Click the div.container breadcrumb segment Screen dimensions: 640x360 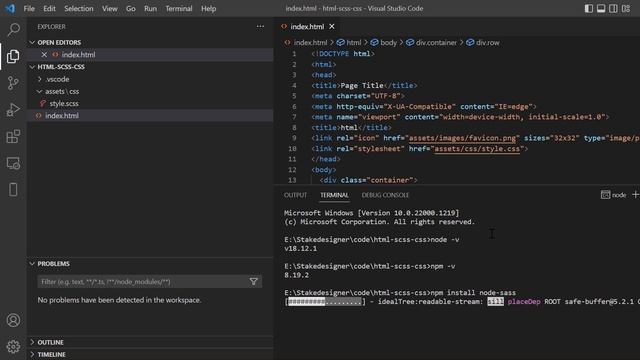(436, 42)
